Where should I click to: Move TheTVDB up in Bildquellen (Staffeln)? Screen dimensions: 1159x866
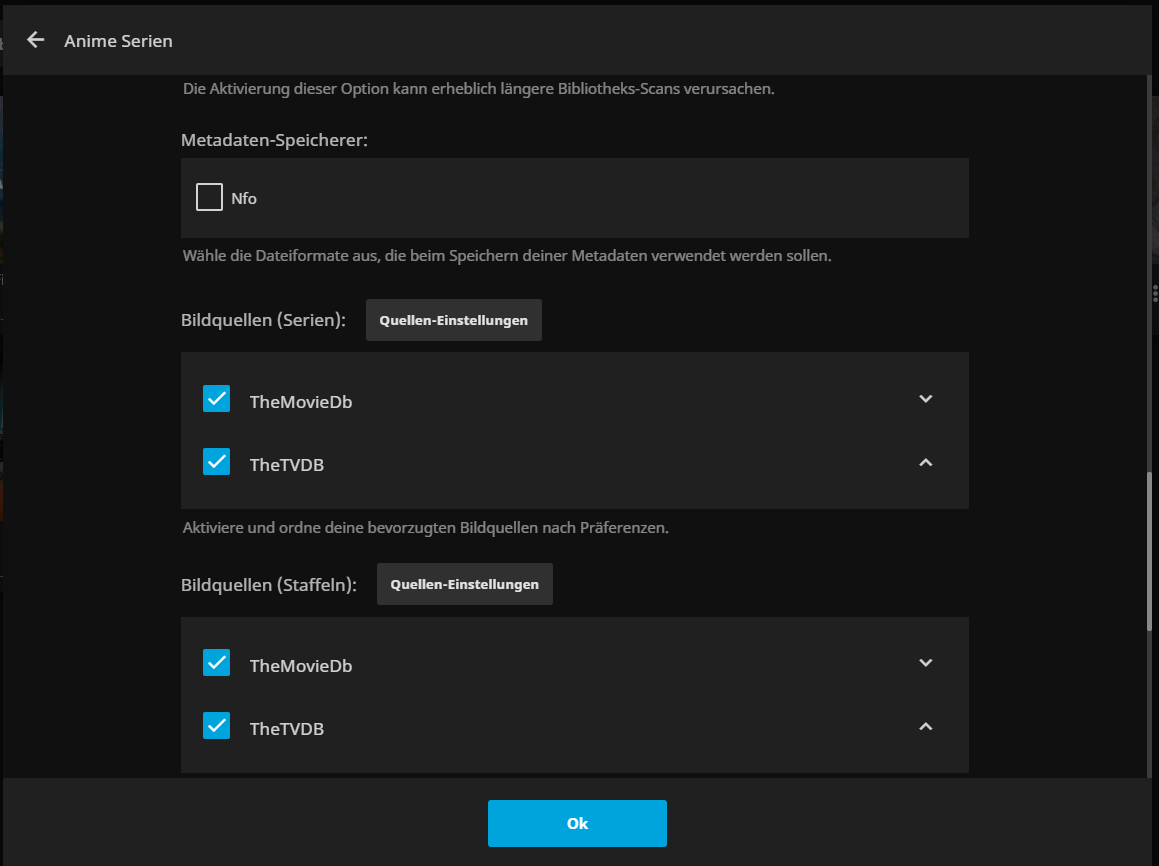tap(925, 726)
